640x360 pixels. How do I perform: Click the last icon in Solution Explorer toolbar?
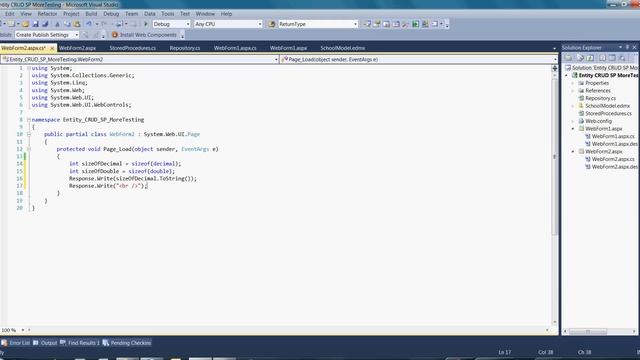[x=622, y=58]
